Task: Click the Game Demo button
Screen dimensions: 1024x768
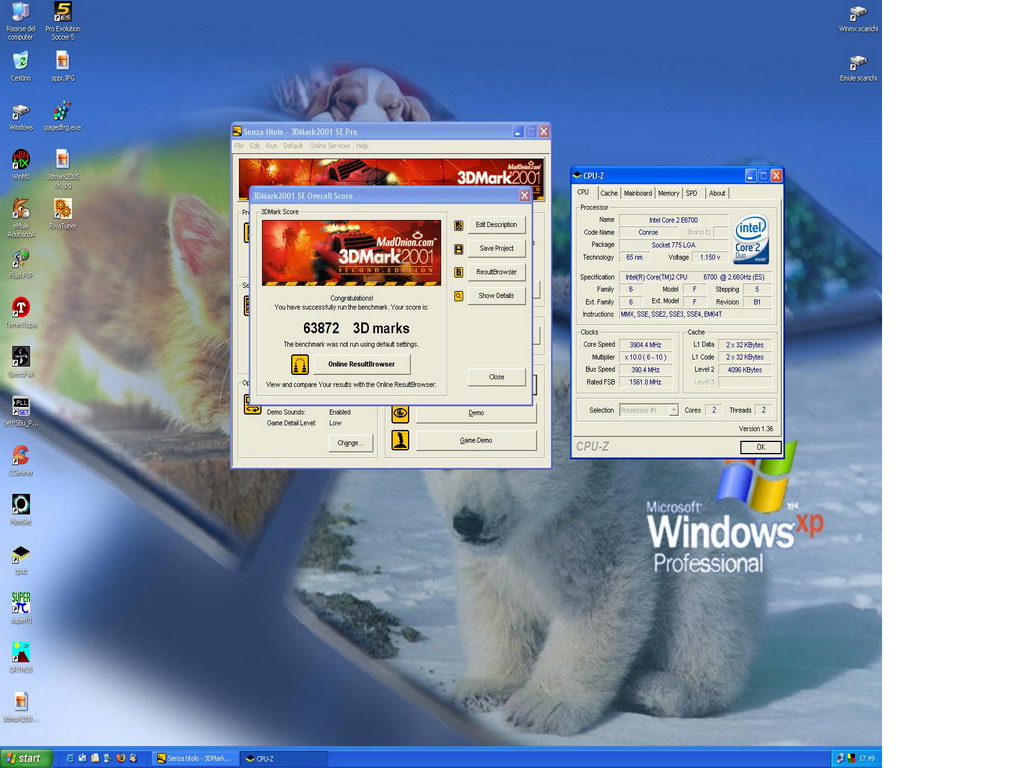Action: [476, 440]
